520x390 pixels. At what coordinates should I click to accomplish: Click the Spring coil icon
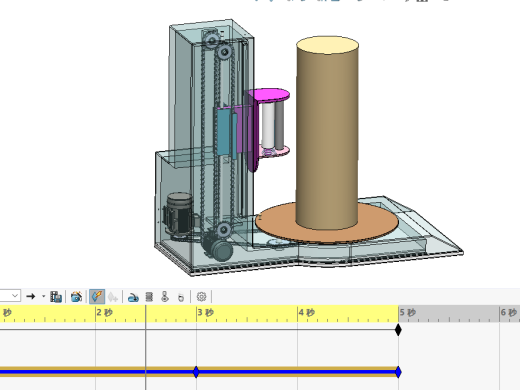pos(149,296)
